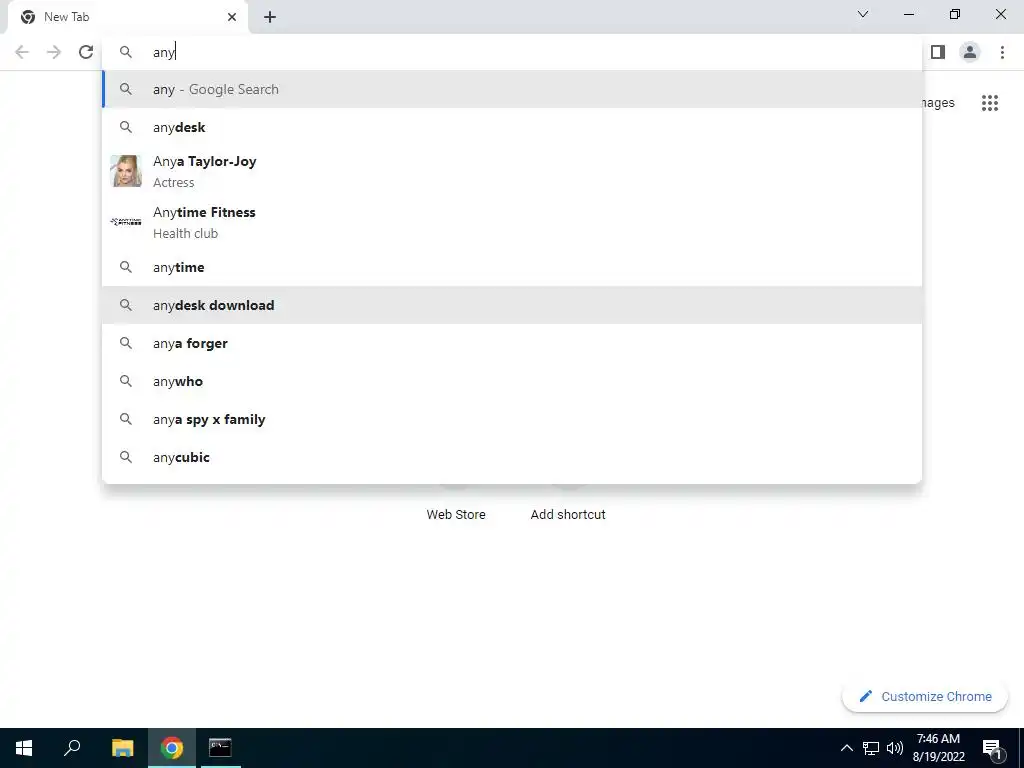Pick the anya forger suggestion
The height and width of the screenshot is (768, 1024).
pos(512,344)
